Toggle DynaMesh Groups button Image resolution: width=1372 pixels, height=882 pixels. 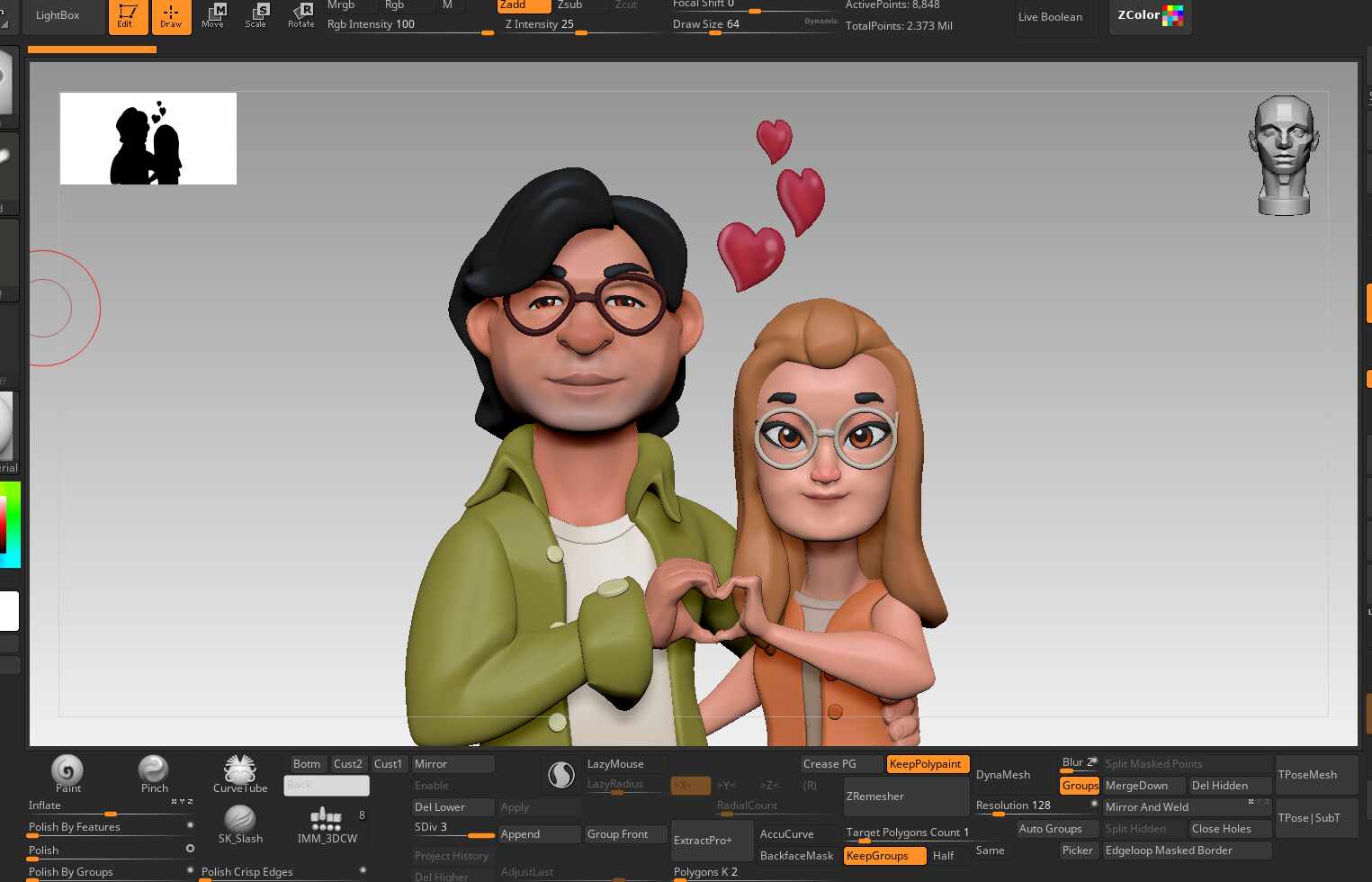pyautogui.click(x=1080, y=786)
